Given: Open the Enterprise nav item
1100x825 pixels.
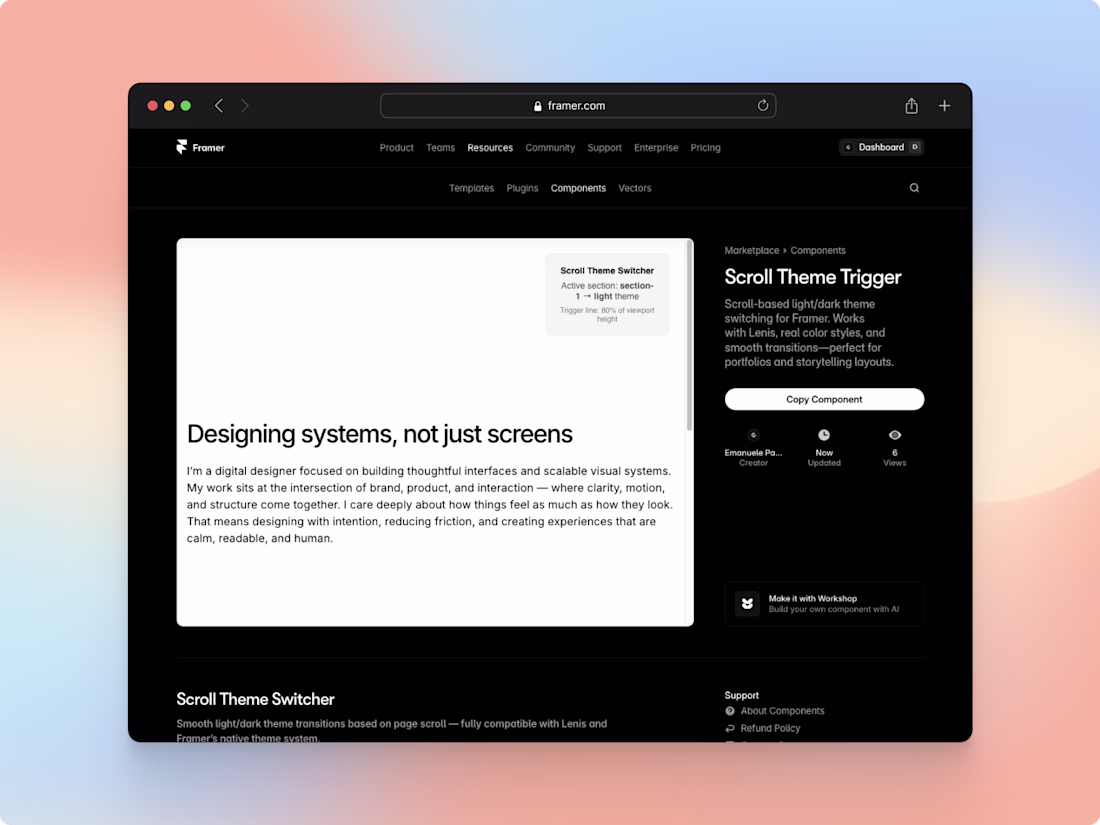Looking at the screenshot, I should point(656,147).
